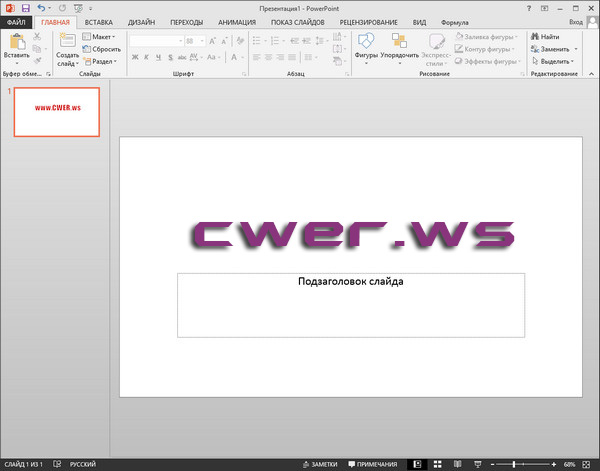Click the Save icon in quick access toolbar
Image resolution: width=600 pixels, height=471 pixels.
[x=25, y=7]
